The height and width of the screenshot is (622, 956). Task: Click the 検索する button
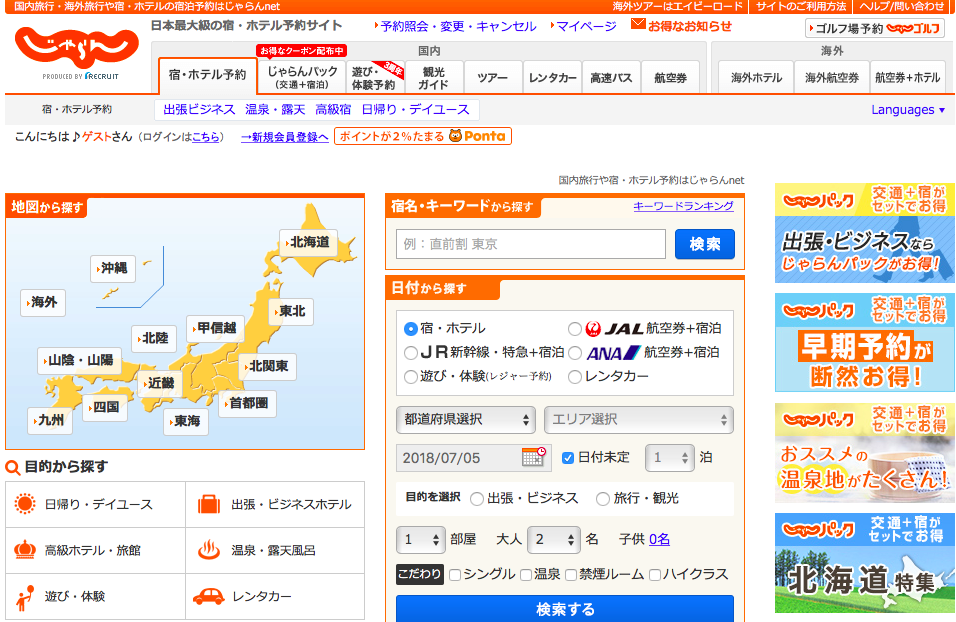tap(565, 609)
